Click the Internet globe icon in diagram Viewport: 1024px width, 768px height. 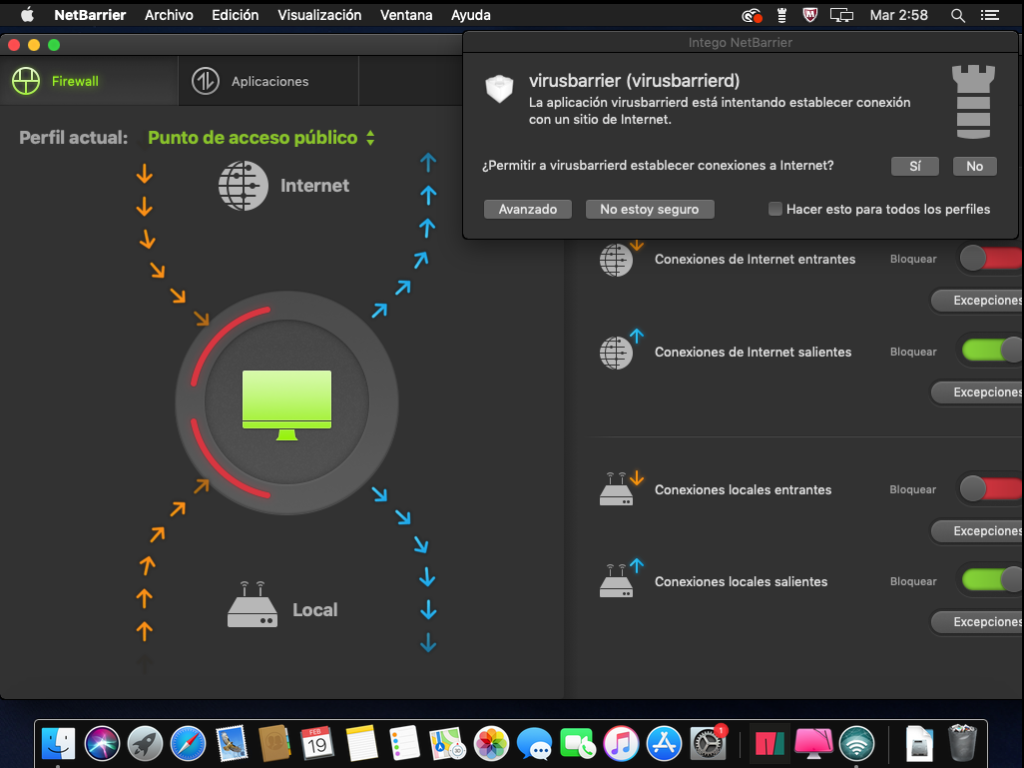[x=243, y=186]
